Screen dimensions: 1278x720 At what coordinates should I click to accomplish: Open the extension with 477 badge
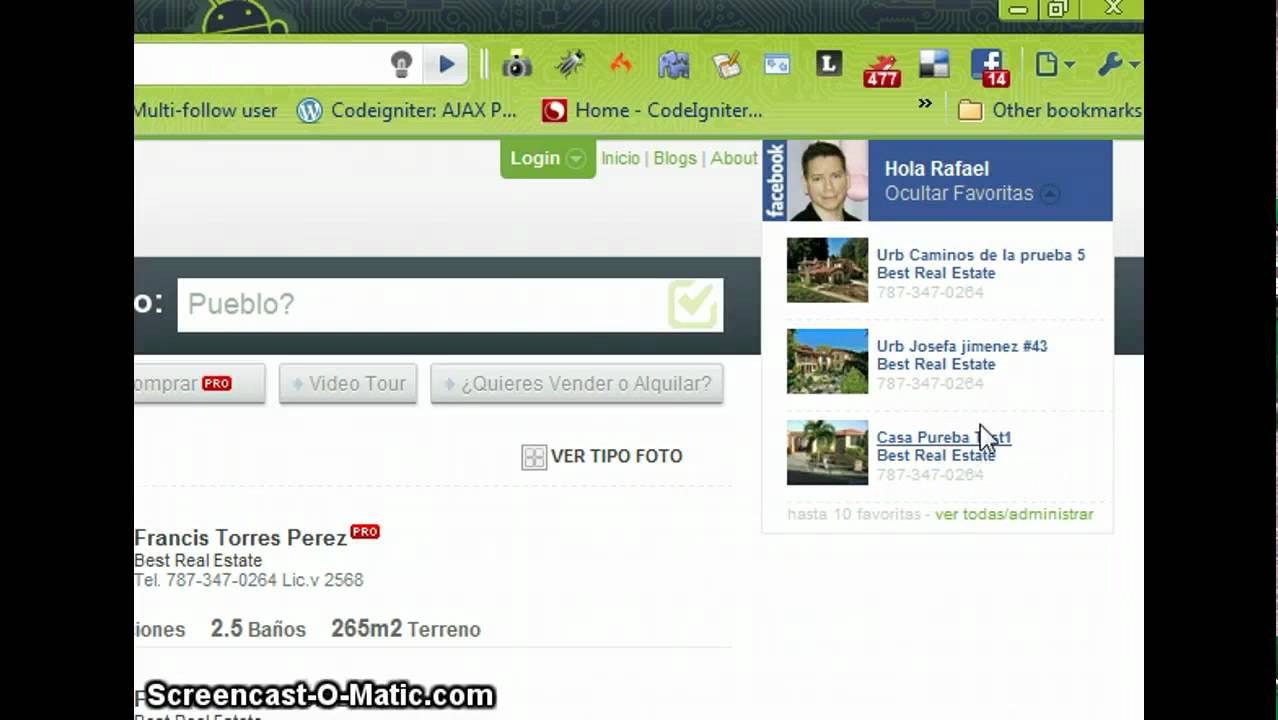coord(881,68)
